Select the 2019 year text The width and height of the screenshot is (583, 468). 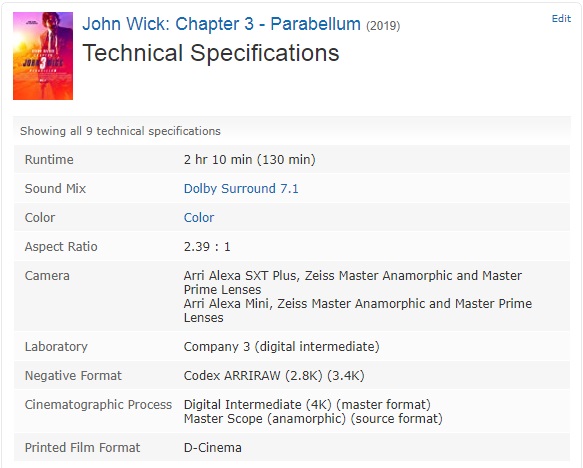pos(383,26)
